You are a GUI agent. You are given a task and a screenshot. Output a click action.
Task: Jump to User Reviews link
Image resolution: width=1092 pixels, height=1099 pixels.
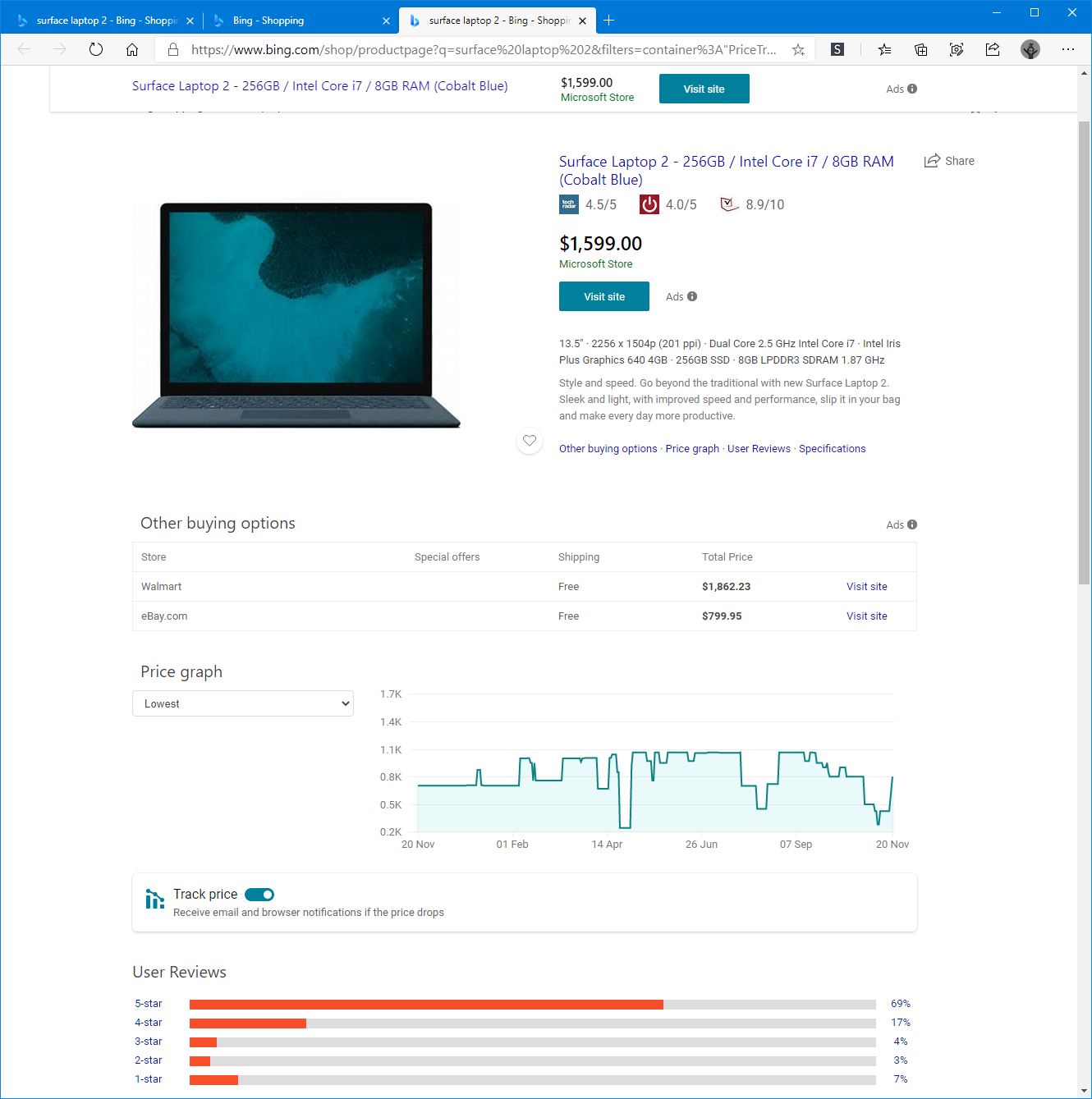click(x=759, y=449)
